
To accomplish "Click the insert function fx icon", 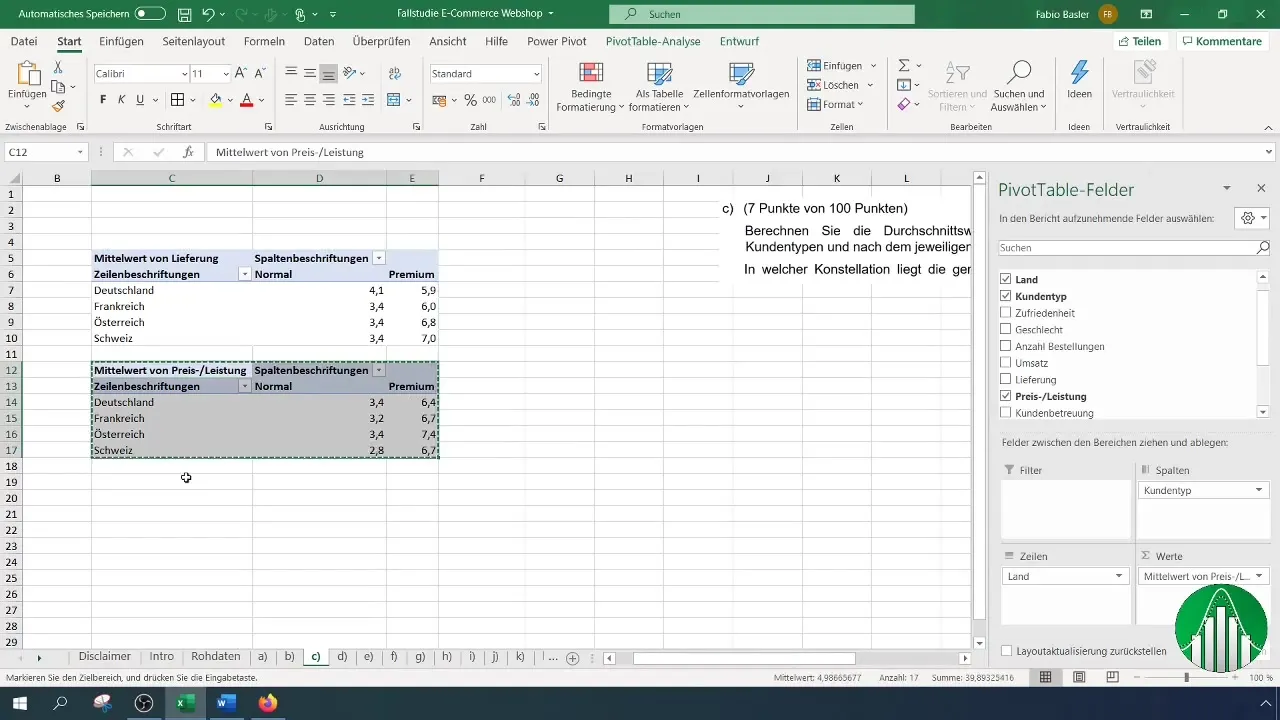I will 187,152.
